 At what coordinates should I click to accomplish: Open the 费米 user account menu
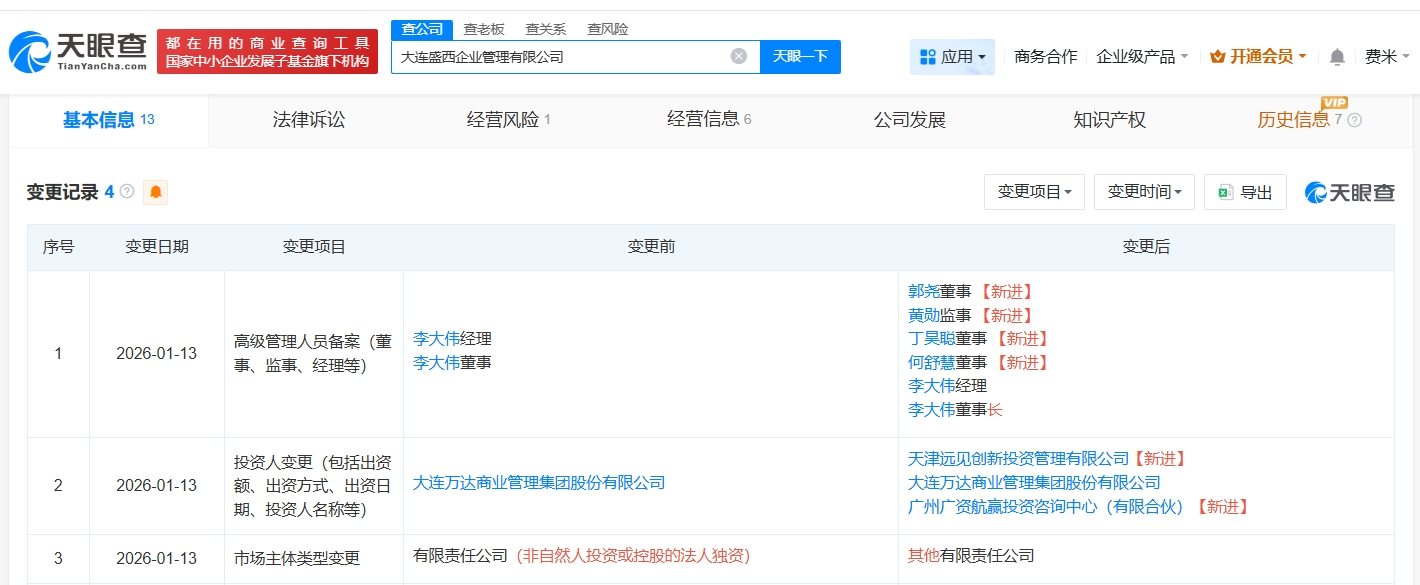click(x=1387, y=57)
